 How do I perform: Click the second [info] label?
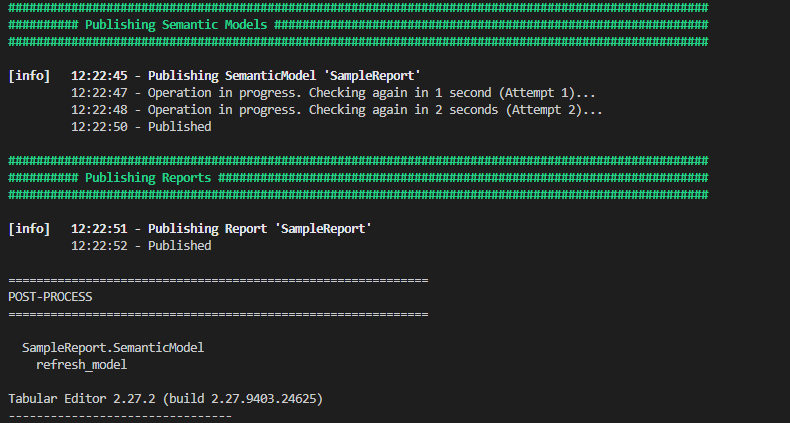point(28,228)
